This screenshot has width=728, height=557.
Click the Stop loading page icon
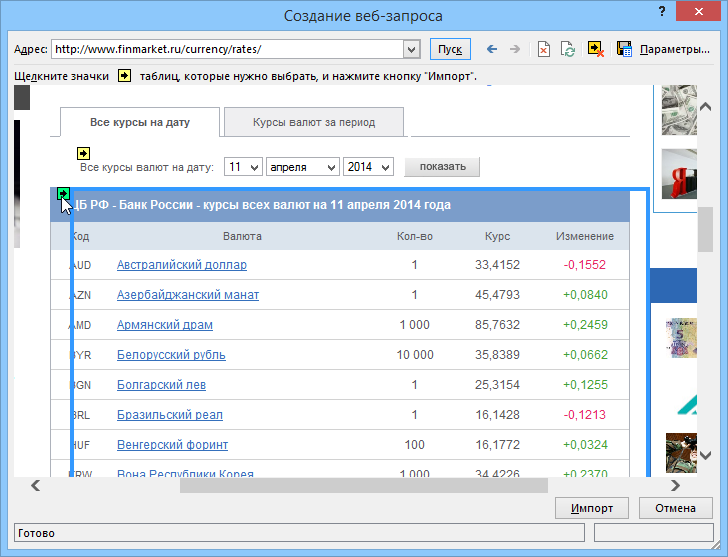[544, 49]
